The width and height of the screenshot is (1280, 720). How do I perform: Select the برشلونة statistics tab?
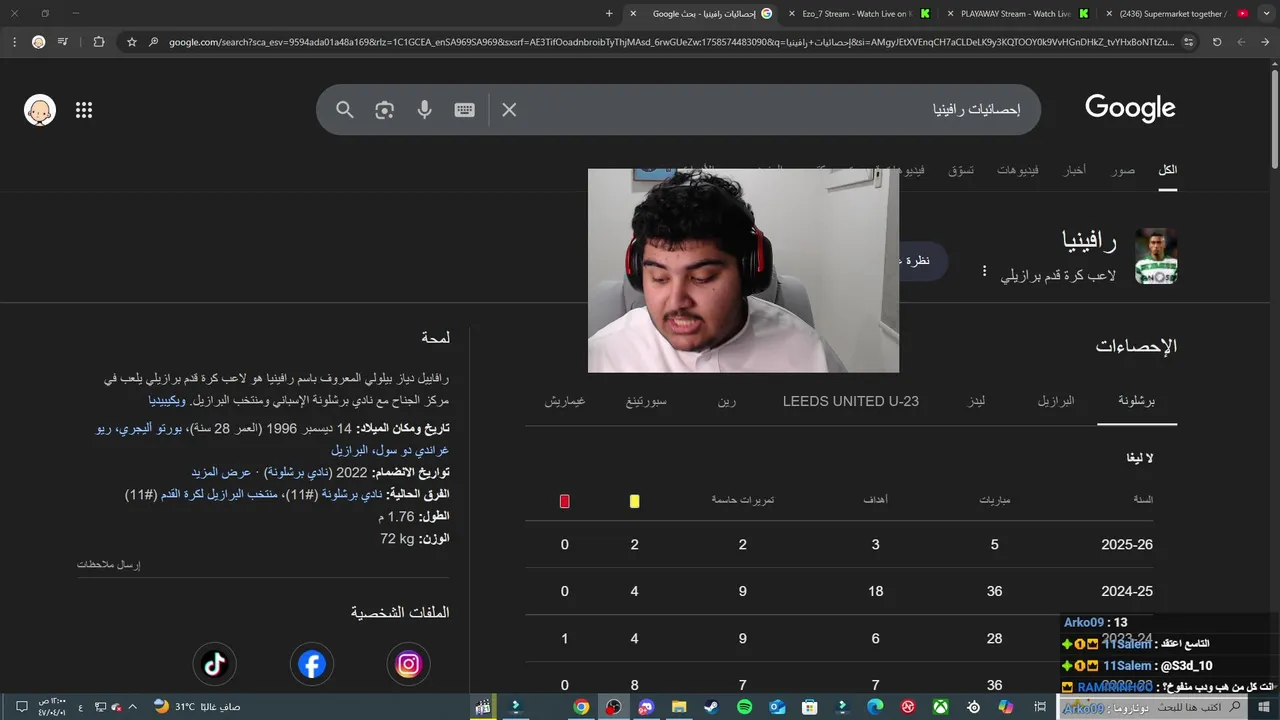tap(1136, 401)
